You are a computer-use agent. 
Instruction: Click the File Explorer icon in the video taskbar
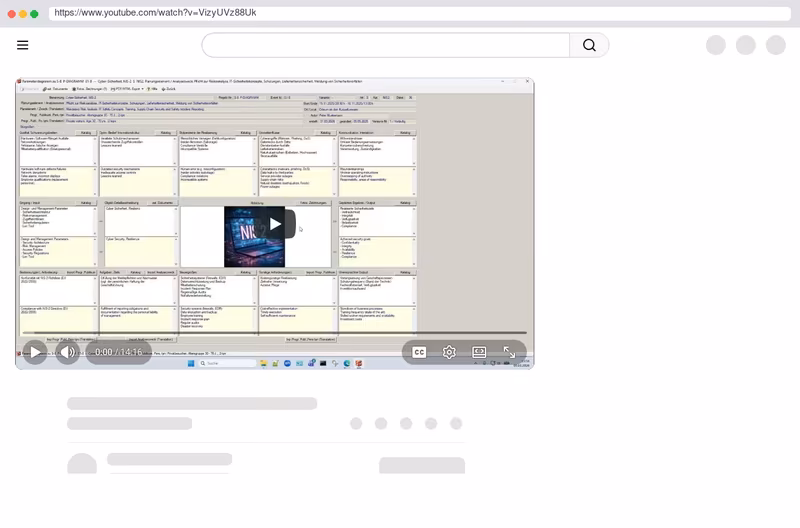(x=263, y=363)
